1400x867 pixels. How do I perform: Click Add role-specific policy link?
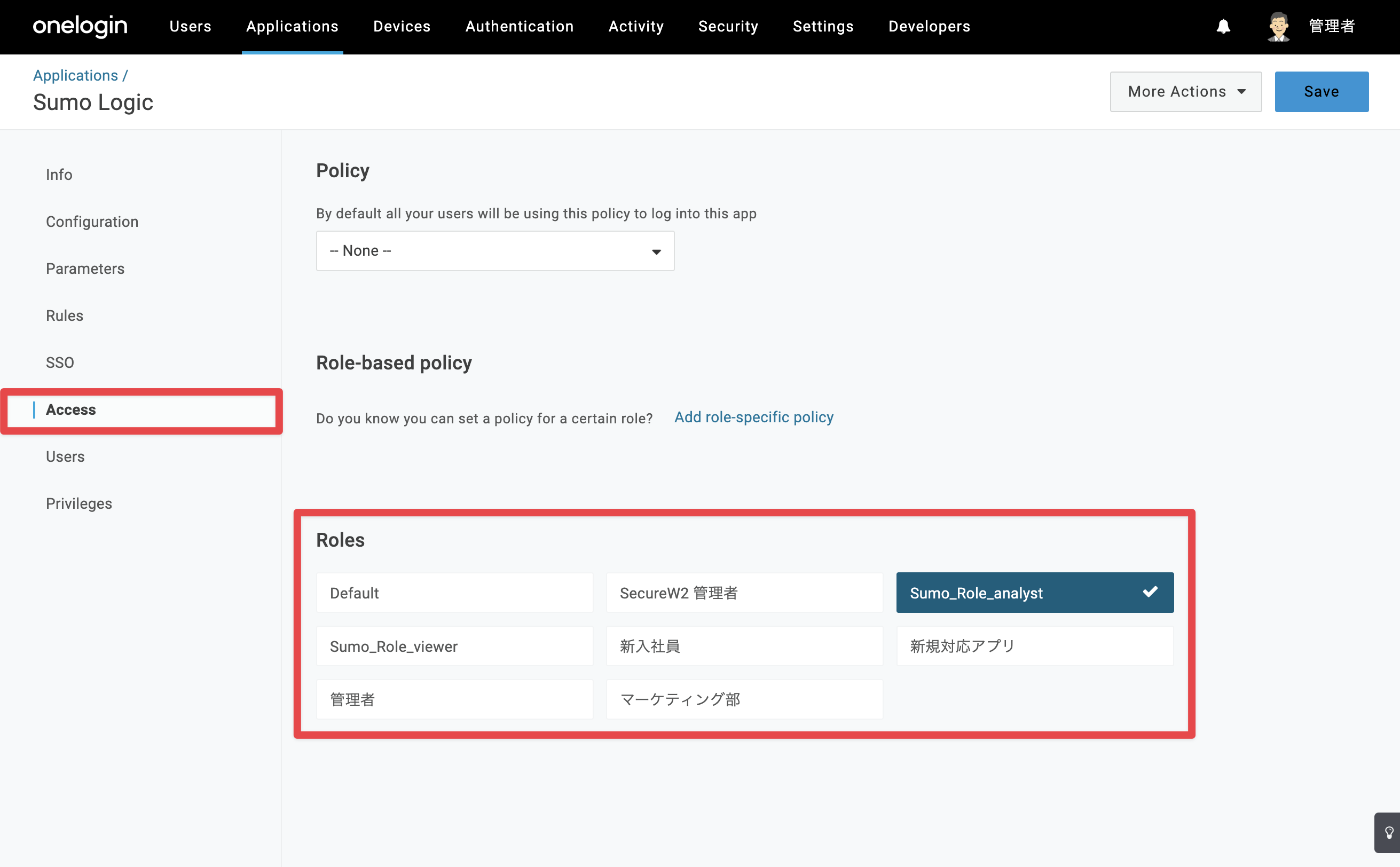[753, 417]
